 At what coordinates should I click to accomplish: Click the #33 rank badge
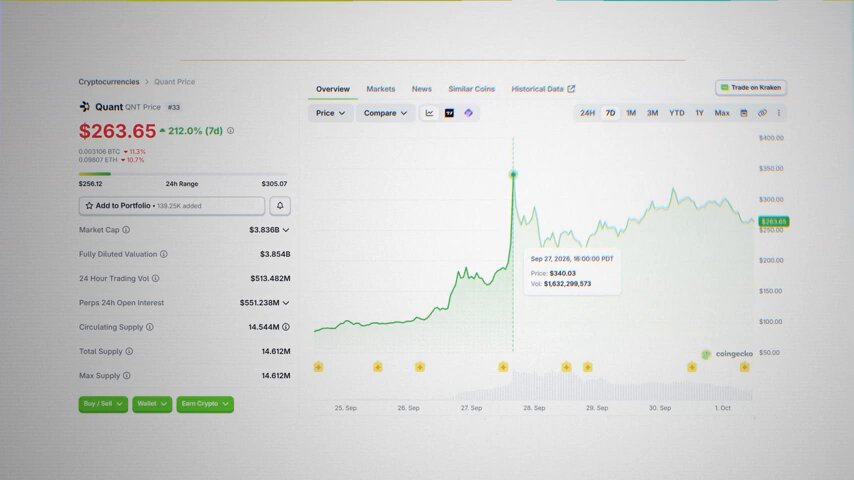point(174,107)
